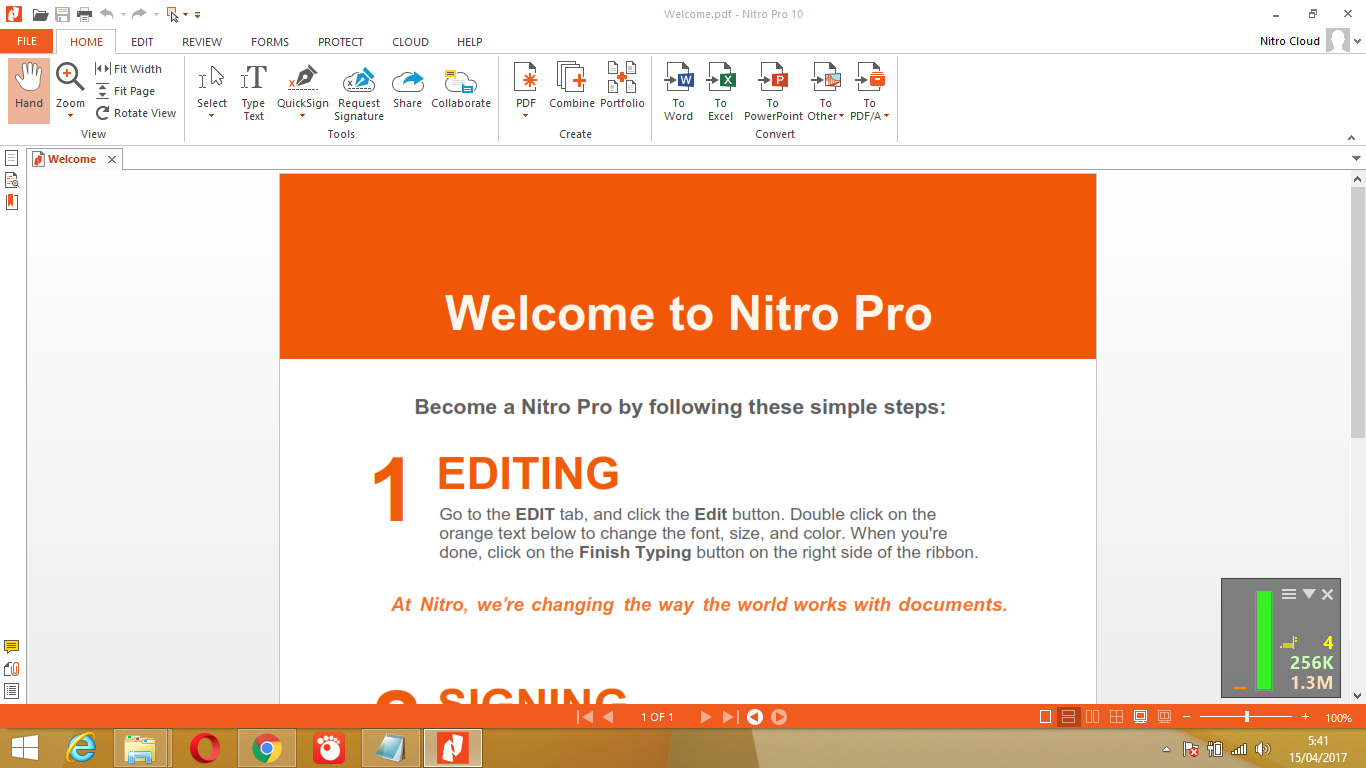
Task: Open the Bookmarks pane in left sidebar
Action: point(12,202)
